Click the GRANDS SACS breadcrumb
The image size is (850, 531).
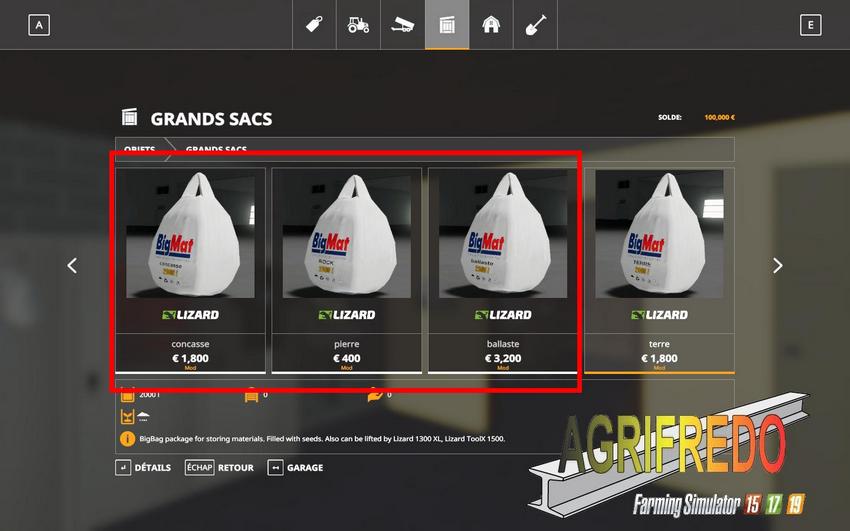216,149
